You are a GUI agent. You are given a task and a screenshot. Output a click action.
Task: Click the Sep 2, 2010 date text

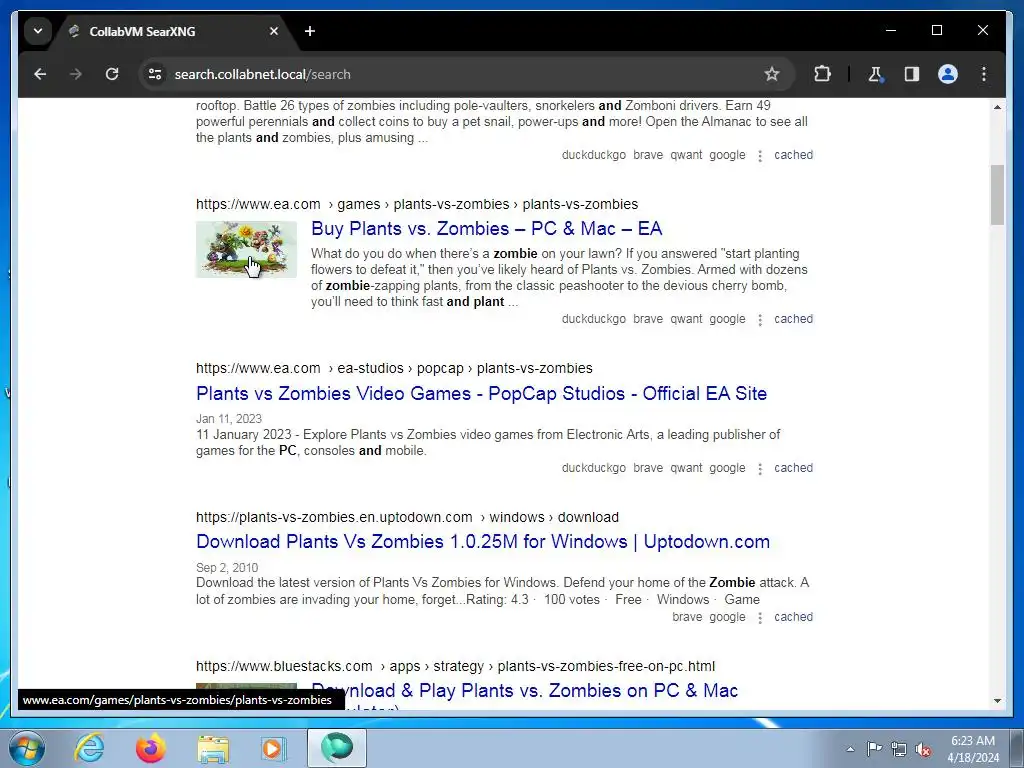tap(227, 568)
